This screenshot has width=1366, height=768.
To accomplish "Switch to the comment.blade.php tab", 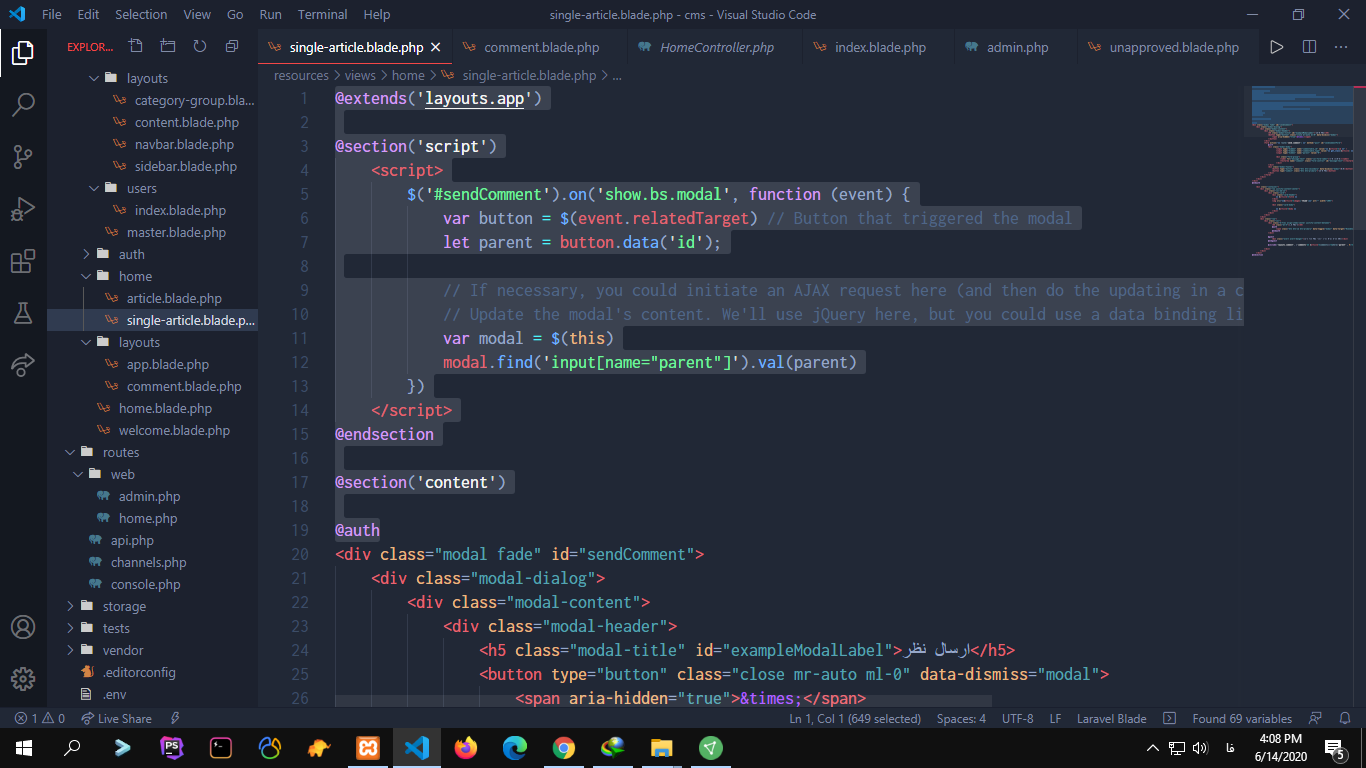I will [x=540, y=47].
